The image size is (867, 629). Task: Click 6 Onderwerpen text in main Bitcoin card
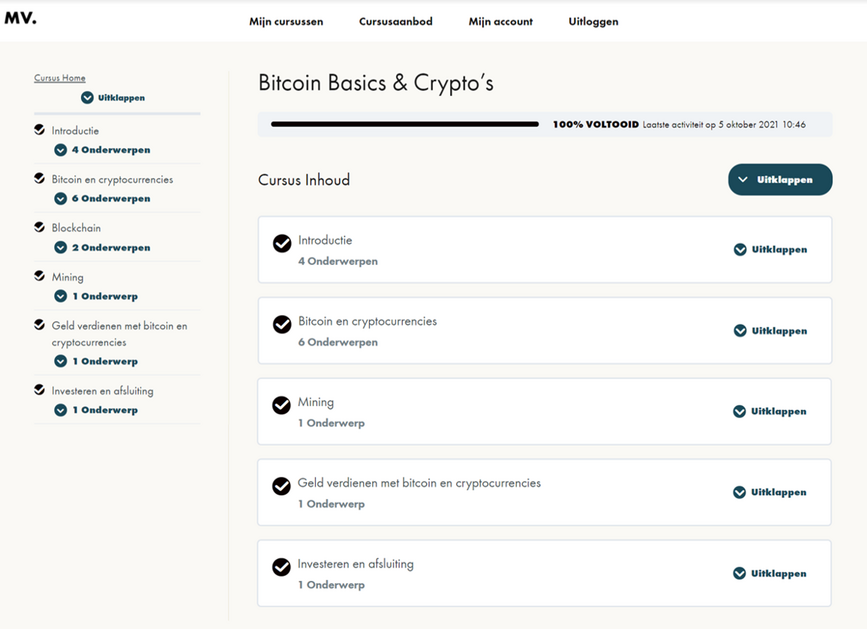pyautogui.click(x=338, y=343)
